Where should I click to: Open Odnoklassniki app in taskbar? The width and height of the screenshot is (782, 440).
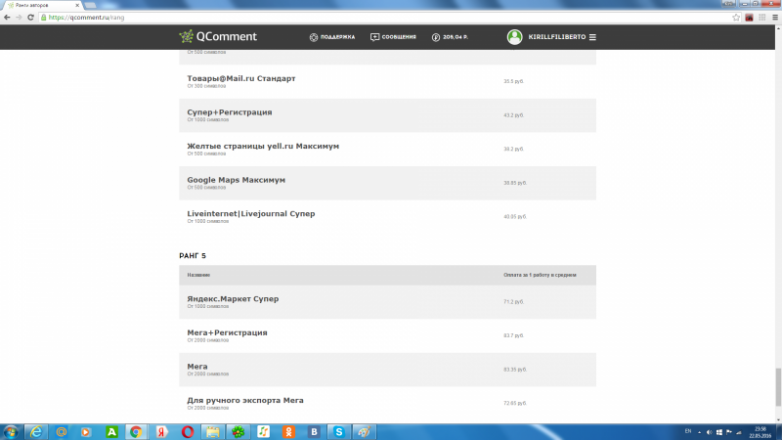(289, 432)
